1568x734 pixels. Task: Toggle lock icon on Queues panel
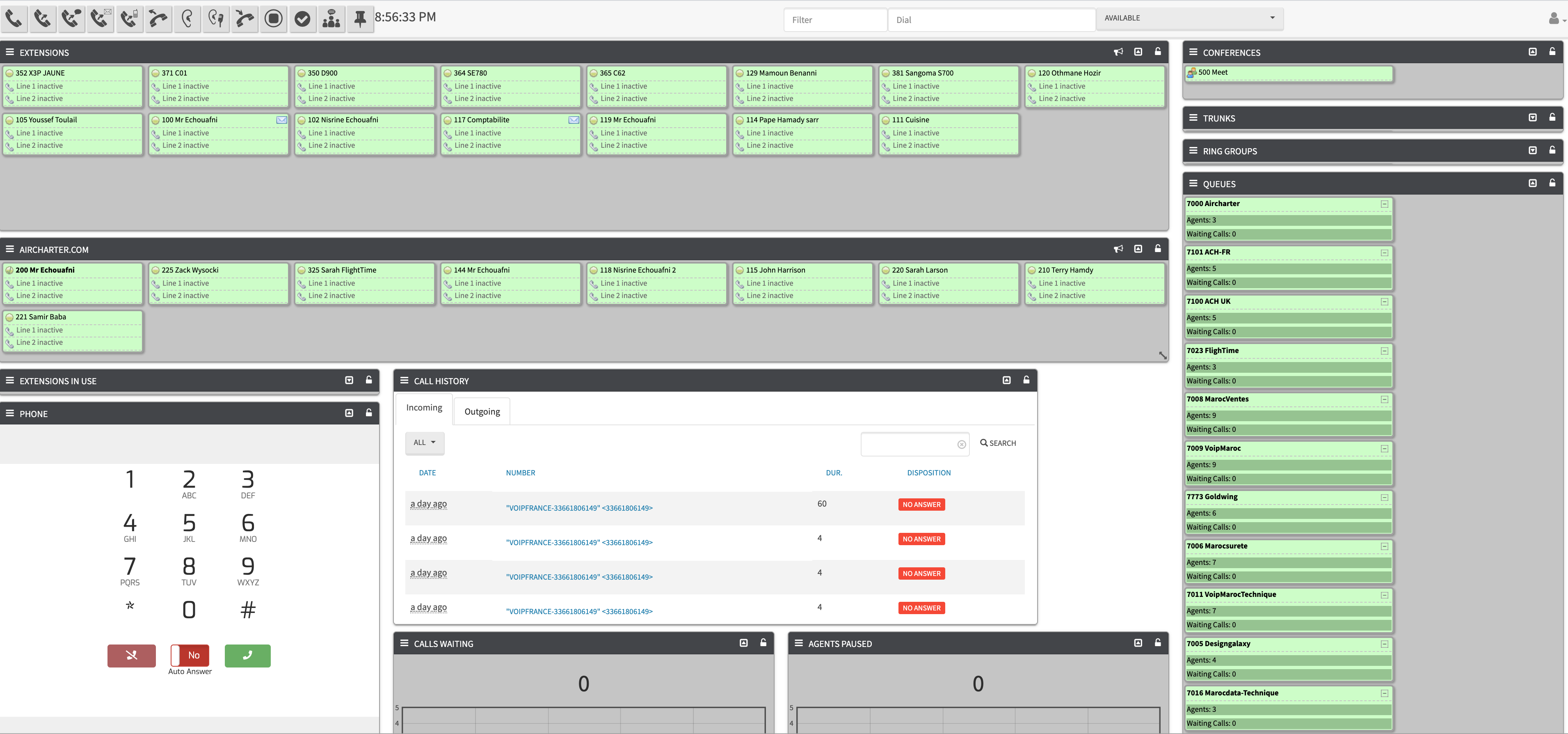click(x=1552, y=183)
